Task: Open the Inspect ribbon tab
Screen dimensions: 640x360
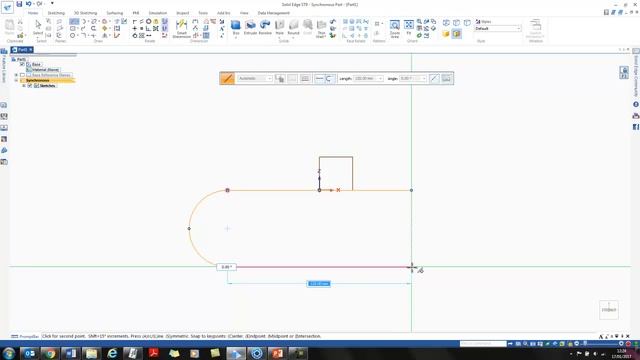Action: point(182,13)
